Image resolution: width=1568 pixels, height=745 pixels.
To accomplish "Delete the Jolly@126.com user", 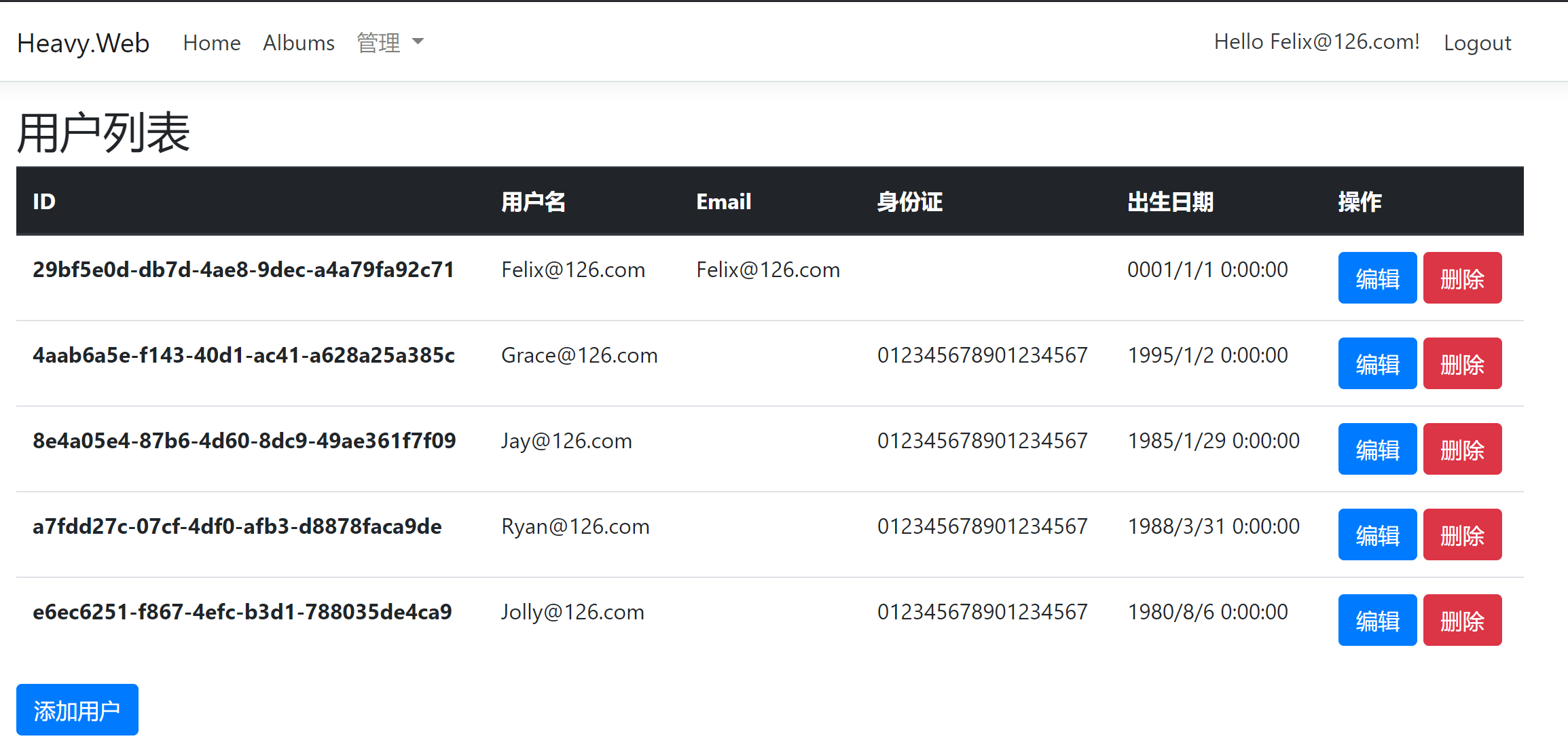I will click(x=1461, y=621).
